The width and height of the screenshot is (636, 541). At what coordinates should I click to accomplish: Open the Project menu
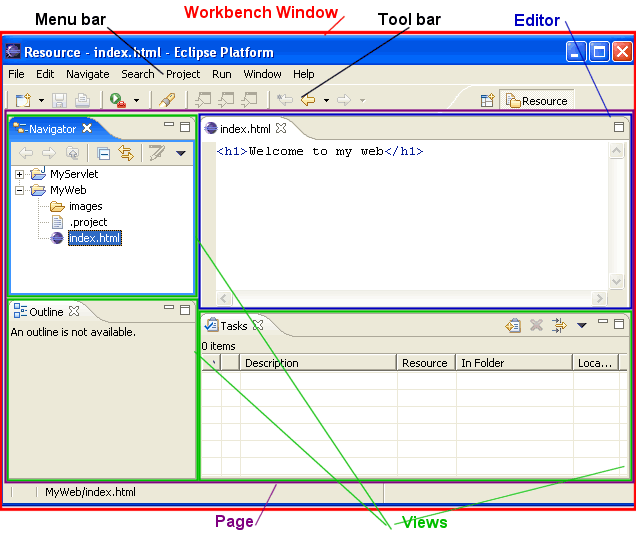(183, 74)
